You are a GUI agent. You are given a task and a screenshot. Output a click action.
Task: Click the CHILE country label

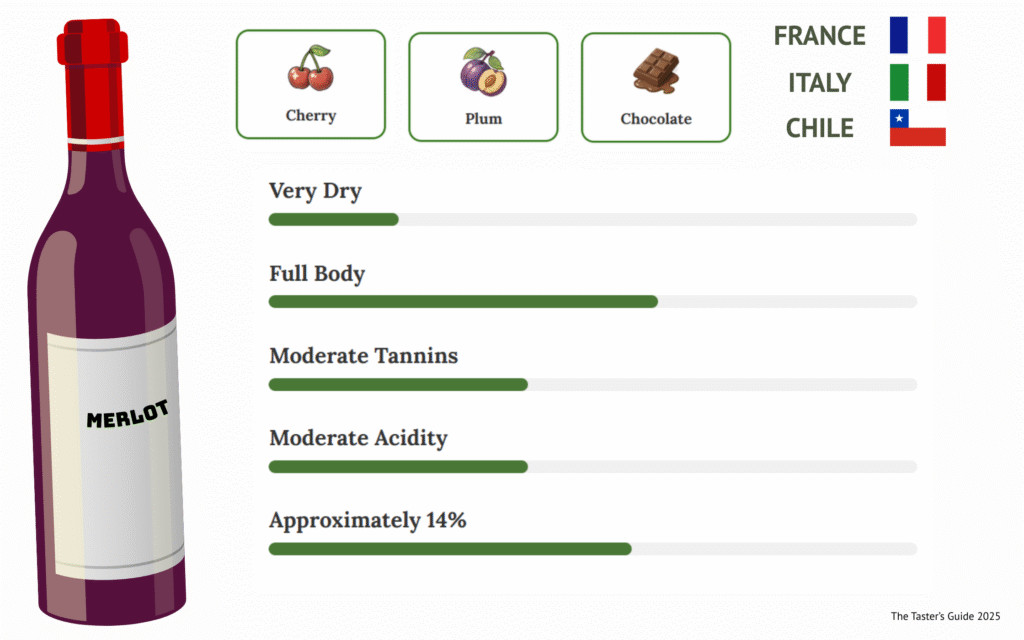click(x=819, y=129)
